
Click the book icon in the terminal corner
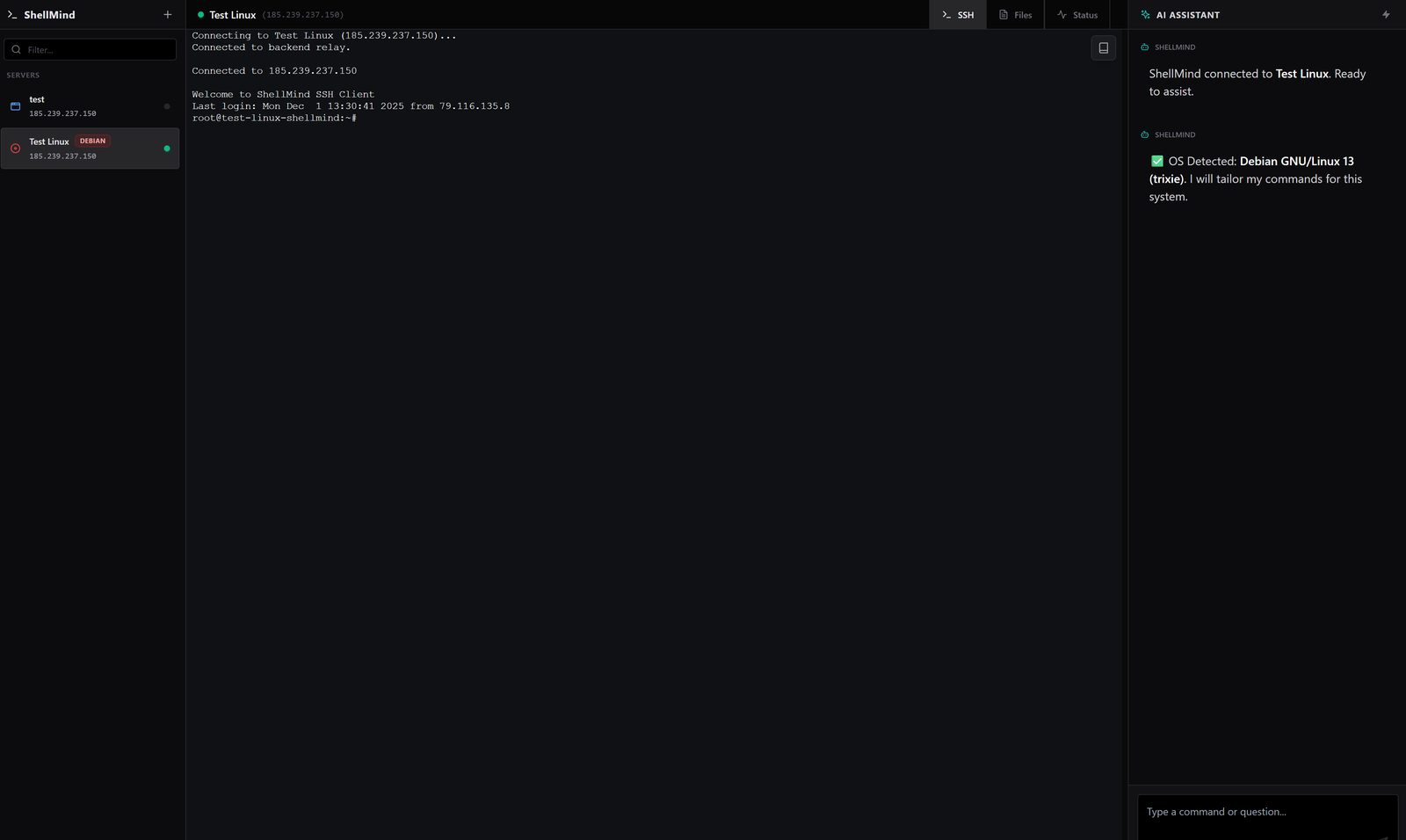pyautogui.click(x=1104, y=47)
